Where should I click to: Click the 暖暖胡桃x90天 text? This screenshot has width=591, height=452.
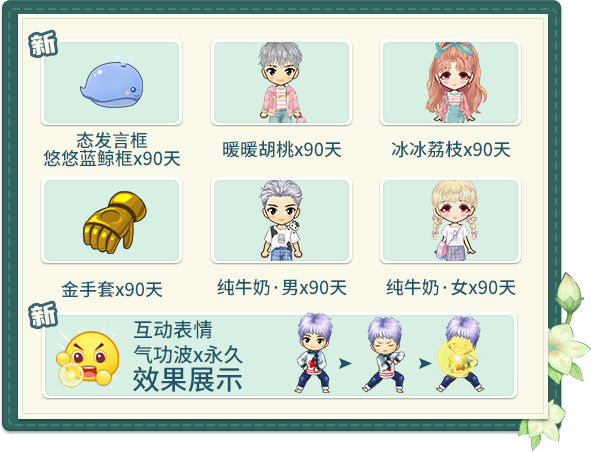(x=282, y=150)
